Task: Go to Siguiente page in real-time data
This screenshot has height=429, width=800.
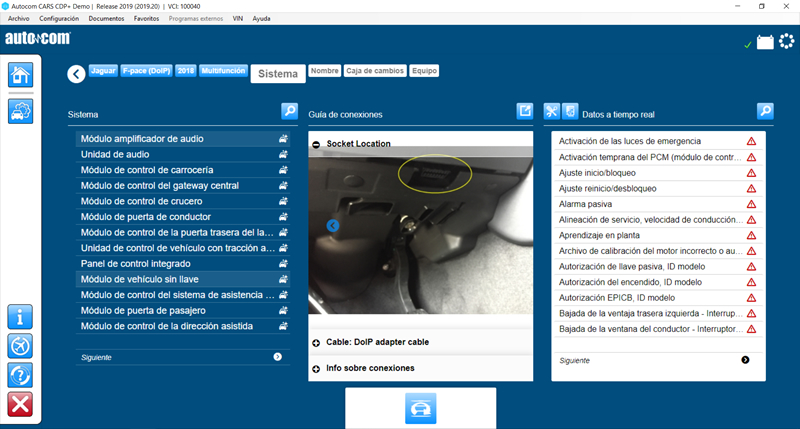Action: point(745,360)
